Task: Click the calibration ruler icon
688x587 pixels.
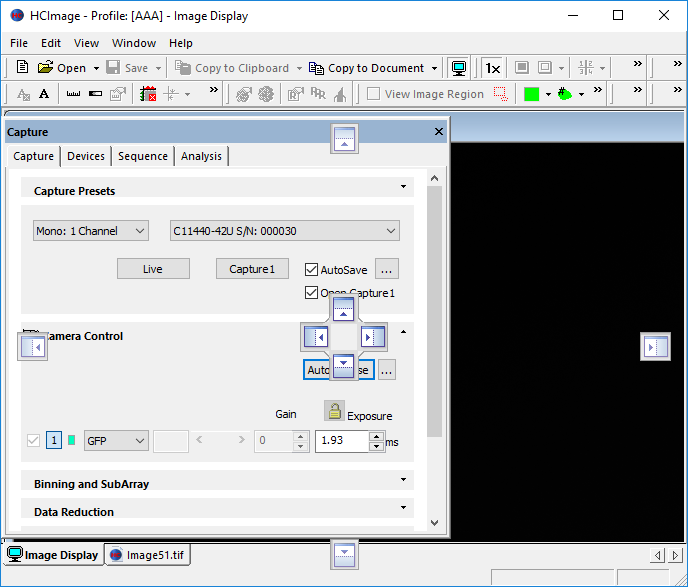Action: [73, 94]
